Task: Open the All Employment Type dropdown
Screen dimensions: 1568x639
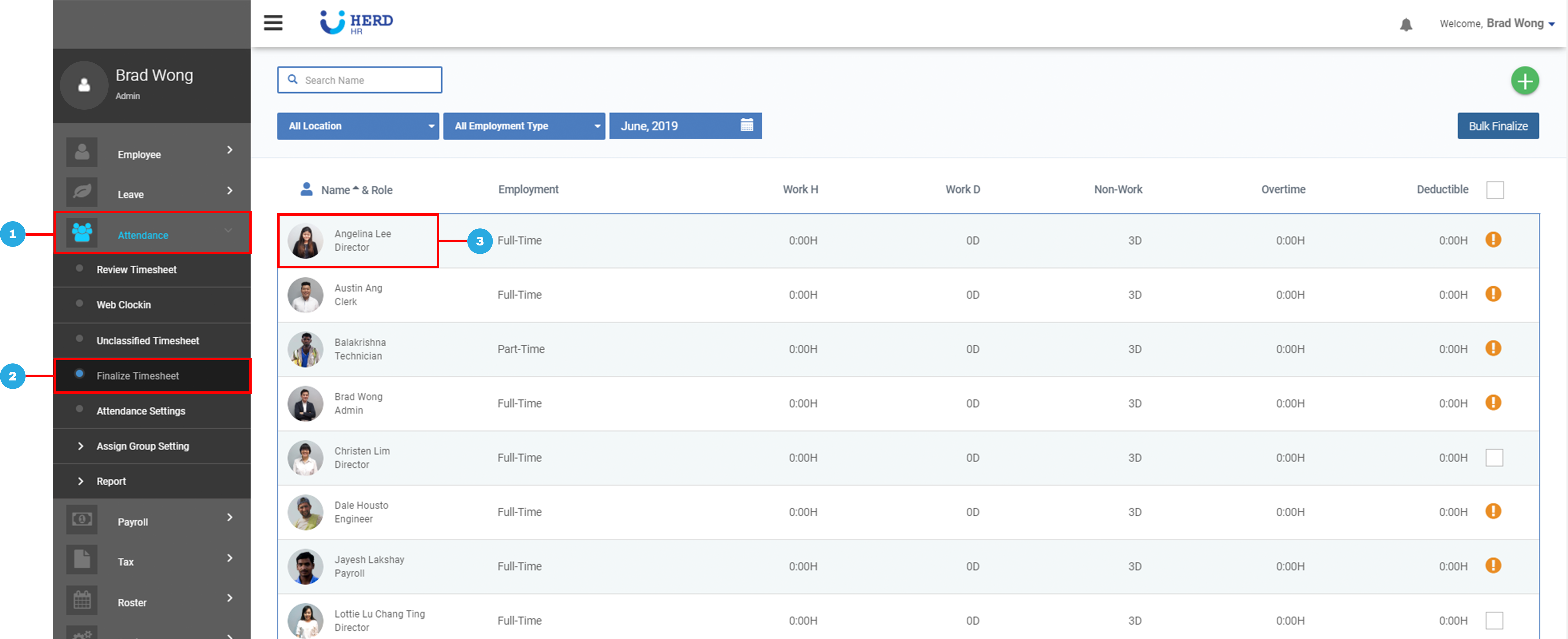Action: tap(523, 126)
